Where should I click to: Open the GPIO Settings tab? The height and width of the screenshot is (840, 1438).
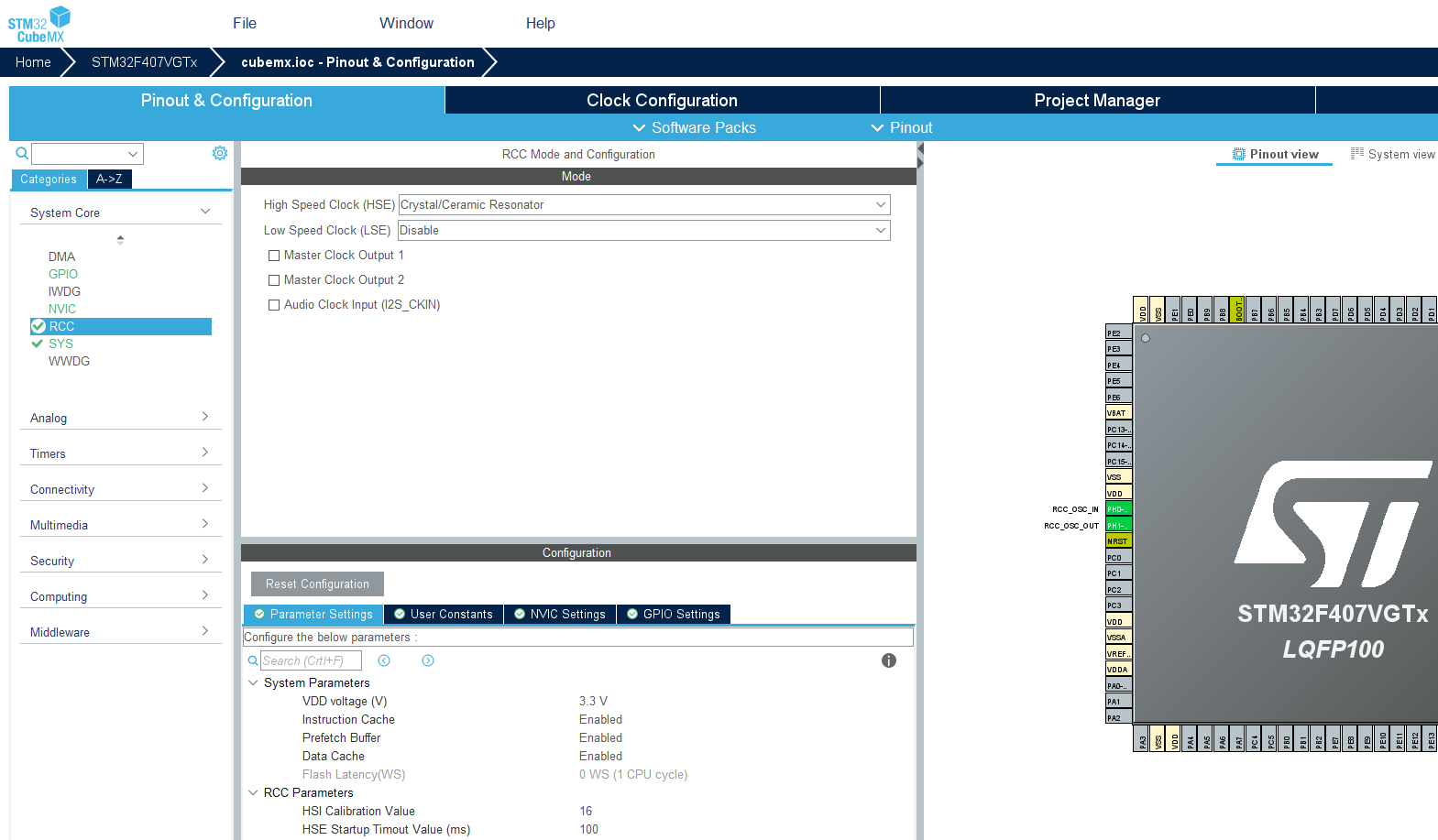pyautogui.click(x=674, y=614)
